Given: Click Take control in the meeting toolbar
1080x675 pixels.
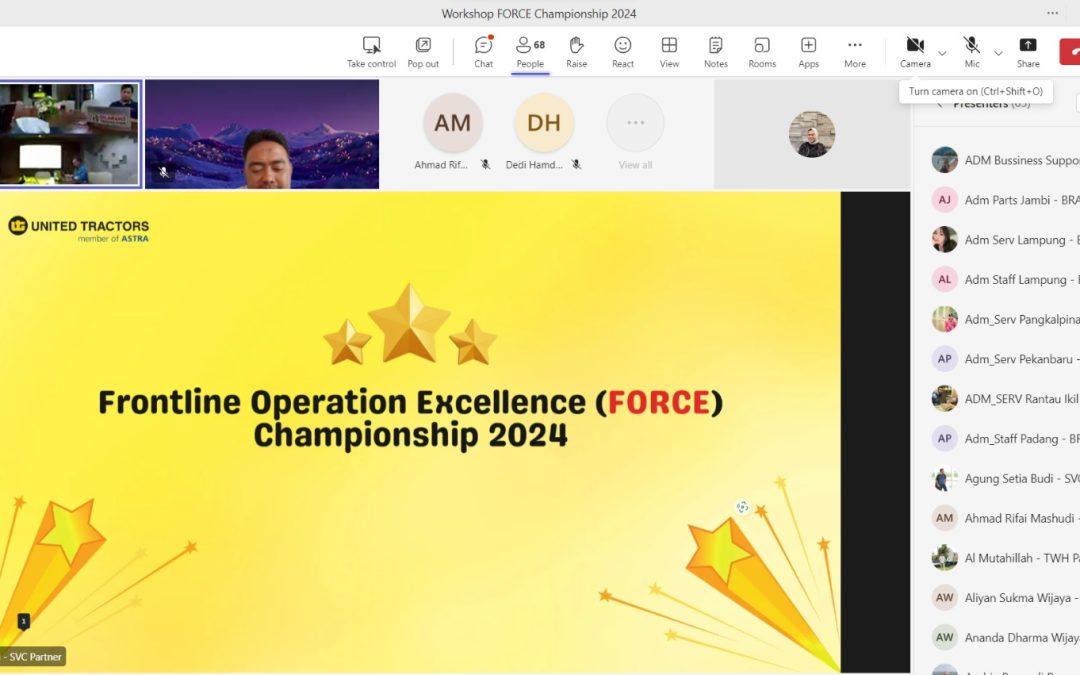Looking at the screenshot, I should click(x=371, y=52).
